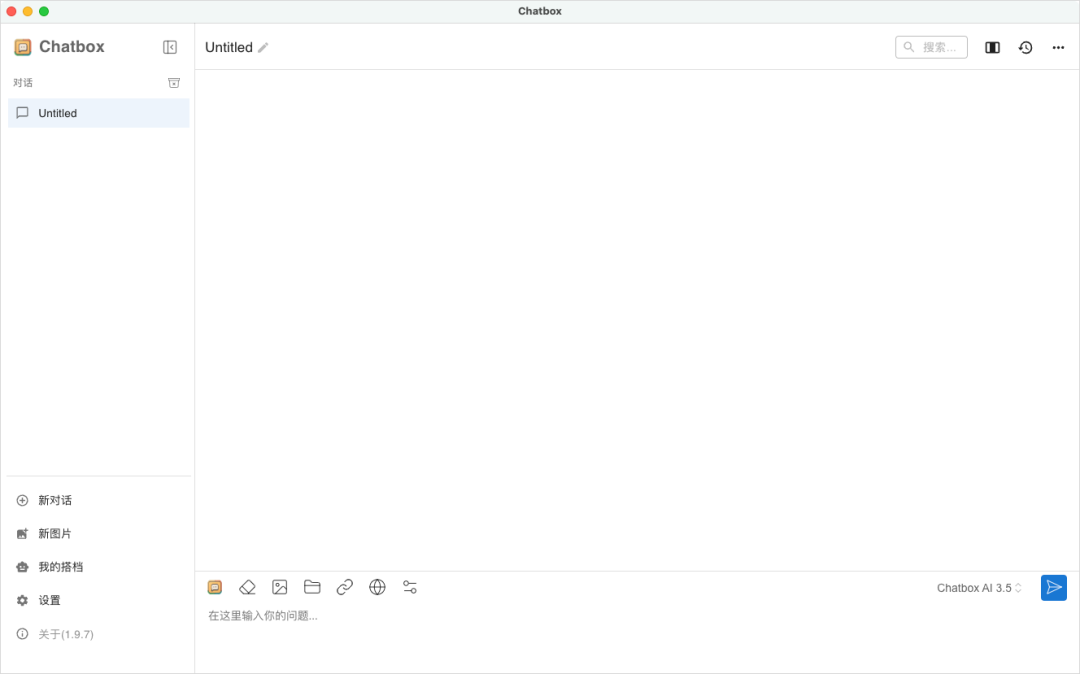Screen dimensions: 1080x674
Task: Click the 对话 section label
Action: (x=23, y=83)
